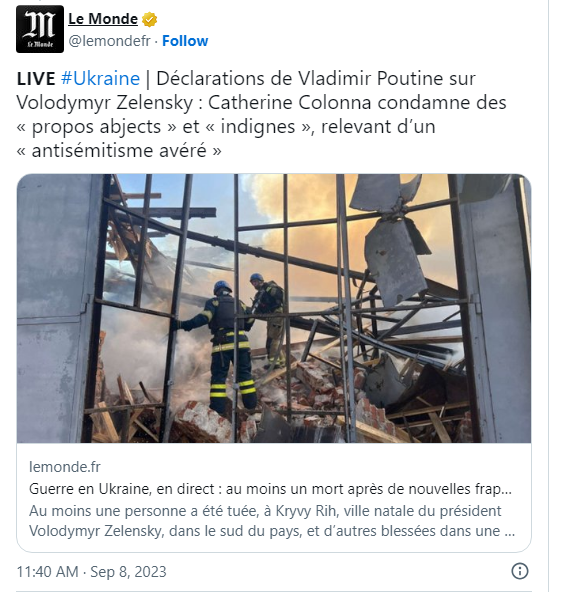Click the propos abjects quote text
The width and height of the screenshot is (562, 592).
point(96,126)
